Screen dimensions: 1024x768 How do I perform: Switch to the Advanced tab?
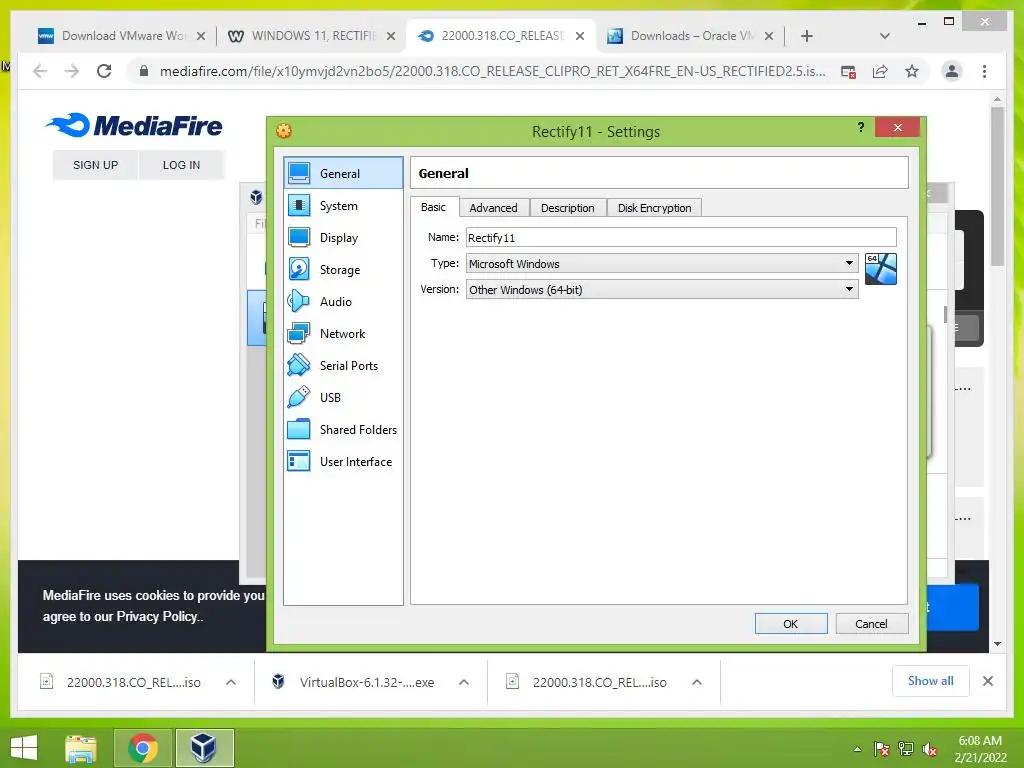(493, 208)
